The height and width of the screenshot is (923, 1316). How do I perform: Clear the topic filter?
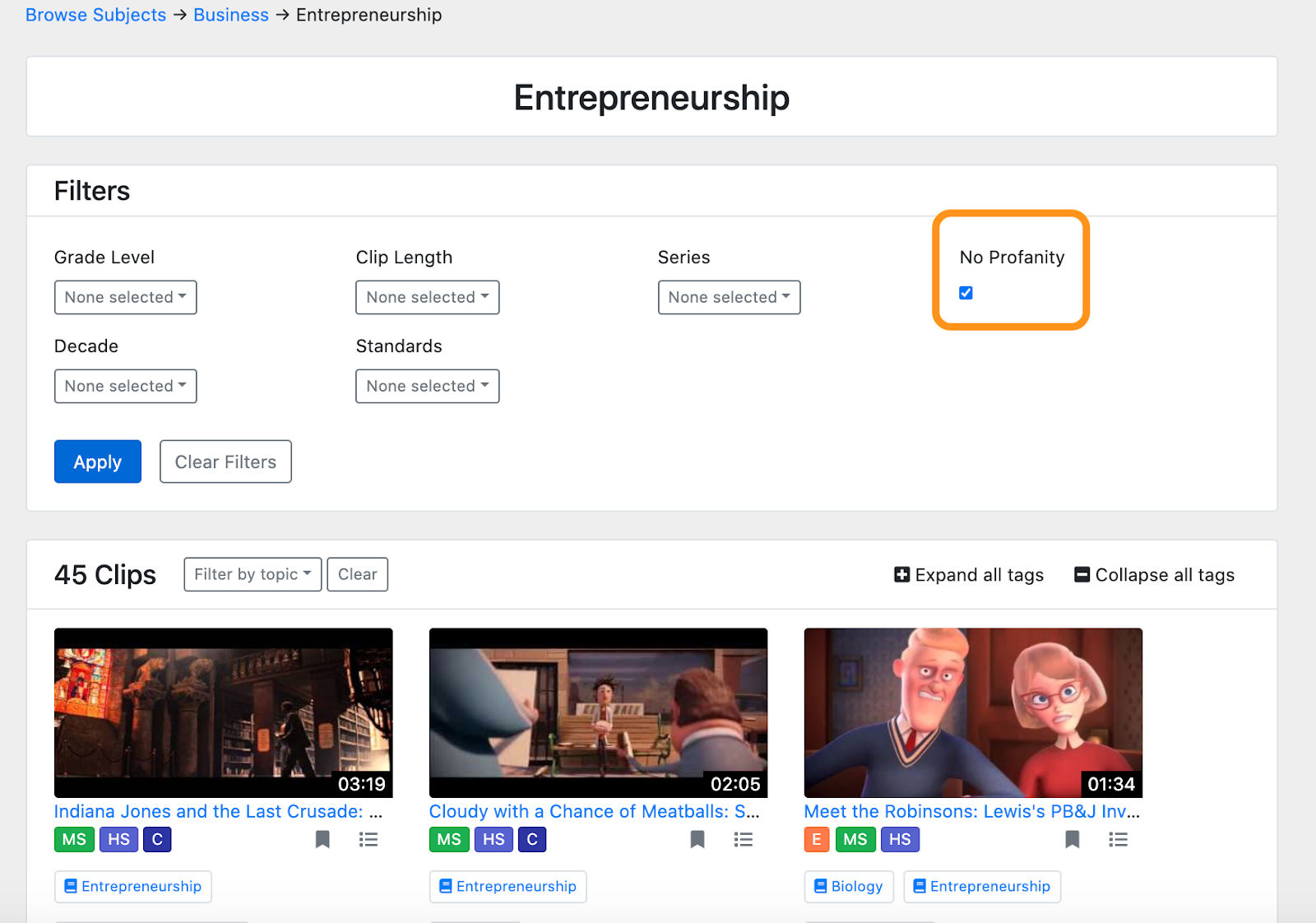point(358,574)
